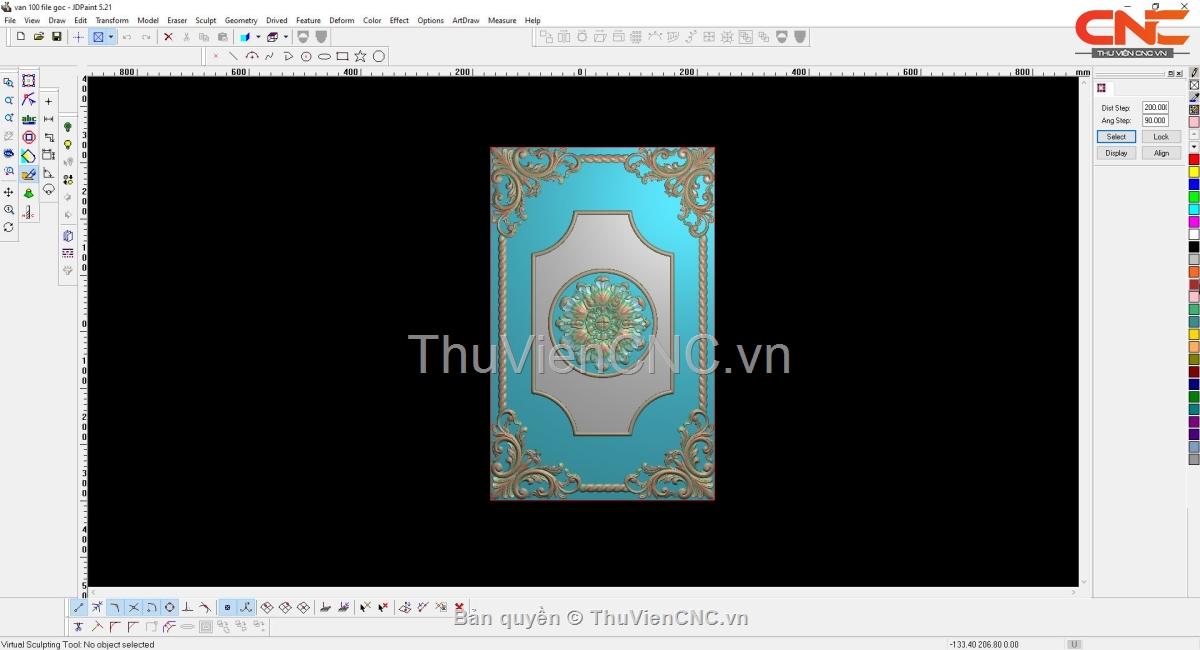Pick the yellow color swatch
The width and height of the screenshot is (1200, 650).
click(x=1194, y=172)
